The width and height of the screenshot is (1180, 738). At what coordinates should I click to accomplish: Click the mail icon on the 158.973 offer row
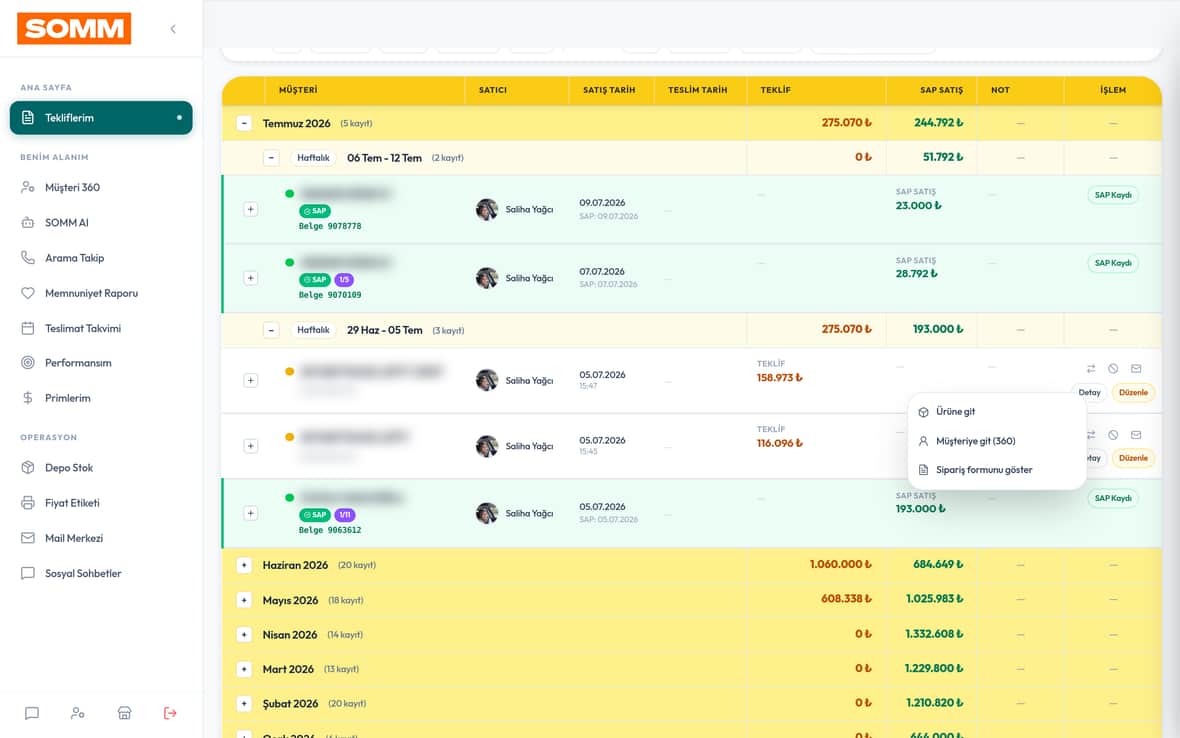(1136, 369)
